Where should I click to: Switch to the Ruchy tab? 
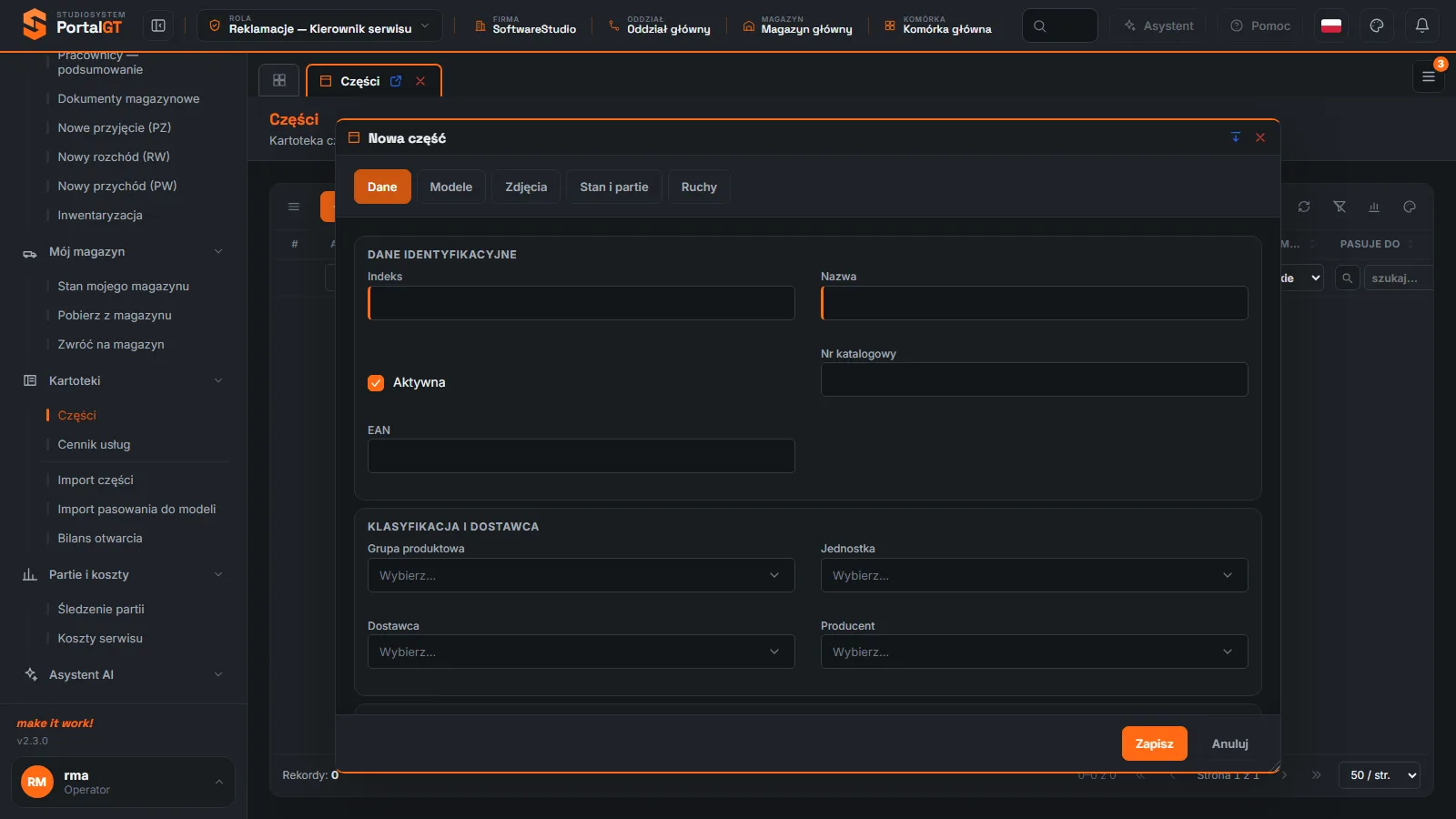tap(699, 187)
